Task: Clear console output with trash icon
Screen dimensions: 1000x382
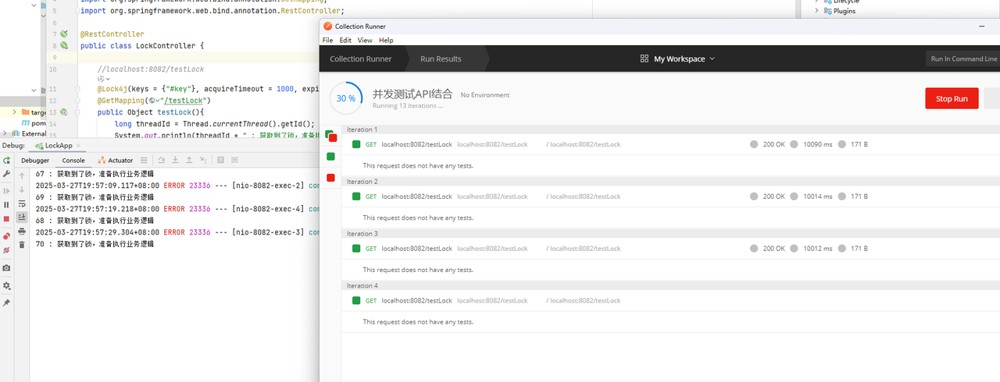Action: pyautogui.click(x=22, y=244)
